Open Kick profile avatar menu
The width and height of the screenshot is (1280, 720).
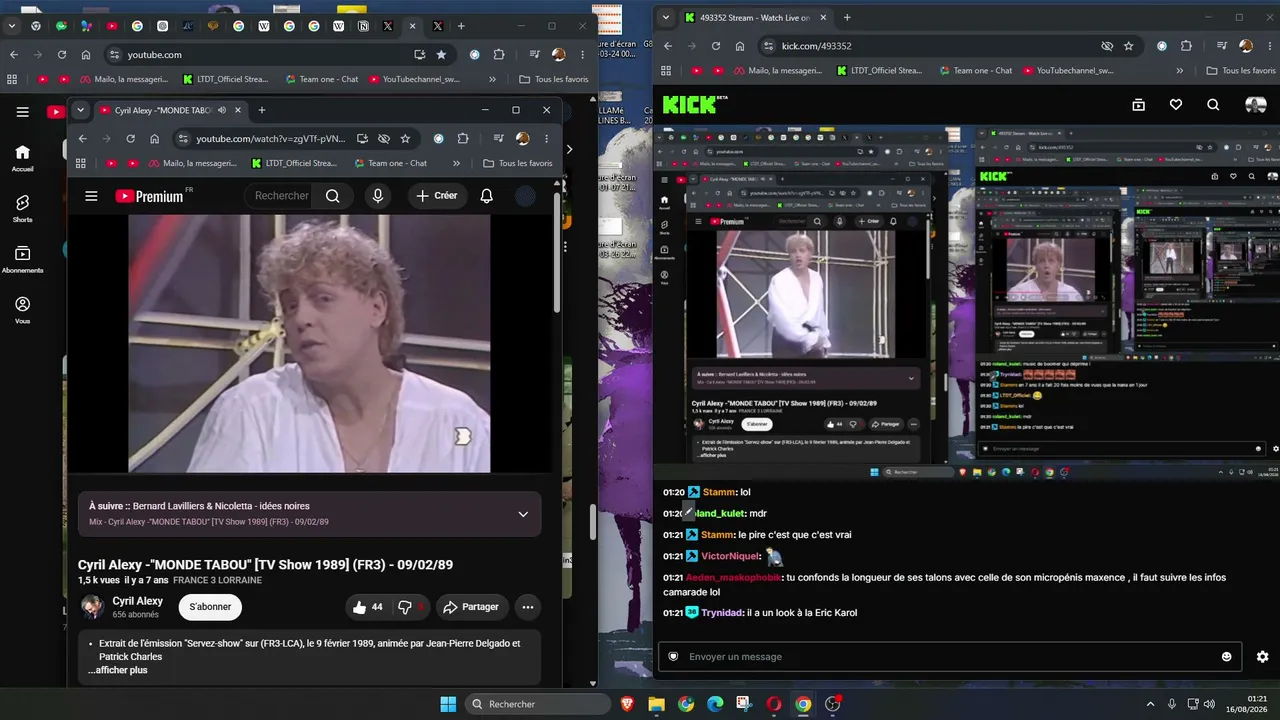1255,105
